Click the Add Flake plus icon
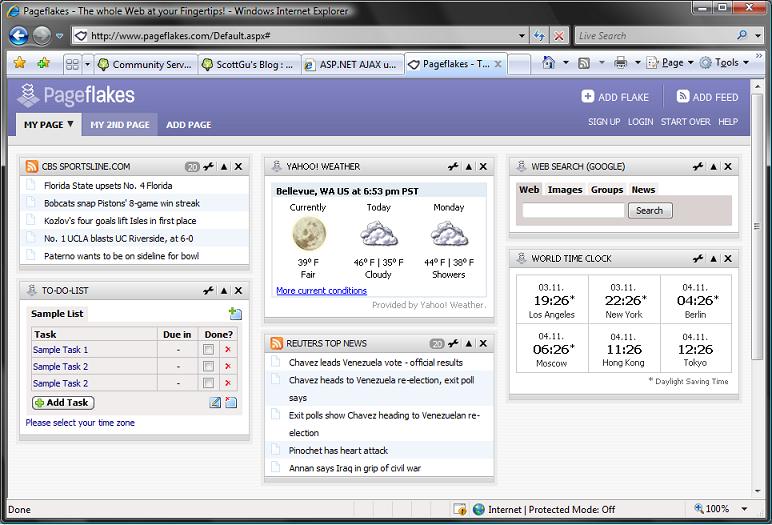 pos(588,97)
